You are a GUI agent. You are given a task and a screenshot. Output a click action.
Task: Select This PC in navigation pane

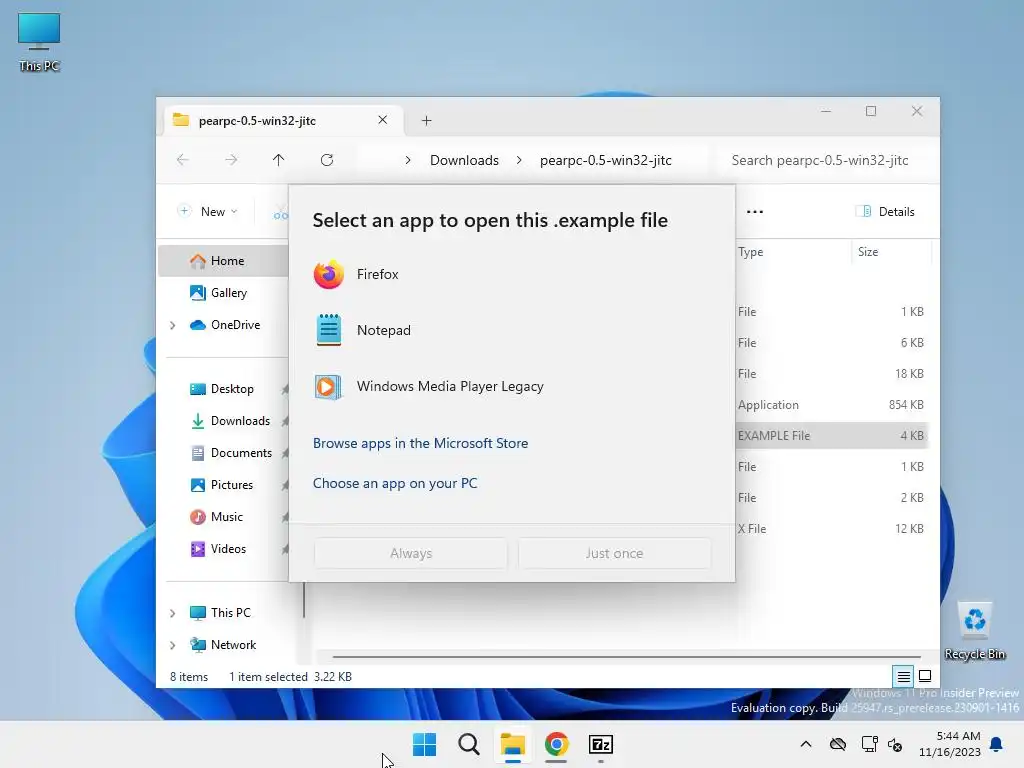(x=223, y=613)
